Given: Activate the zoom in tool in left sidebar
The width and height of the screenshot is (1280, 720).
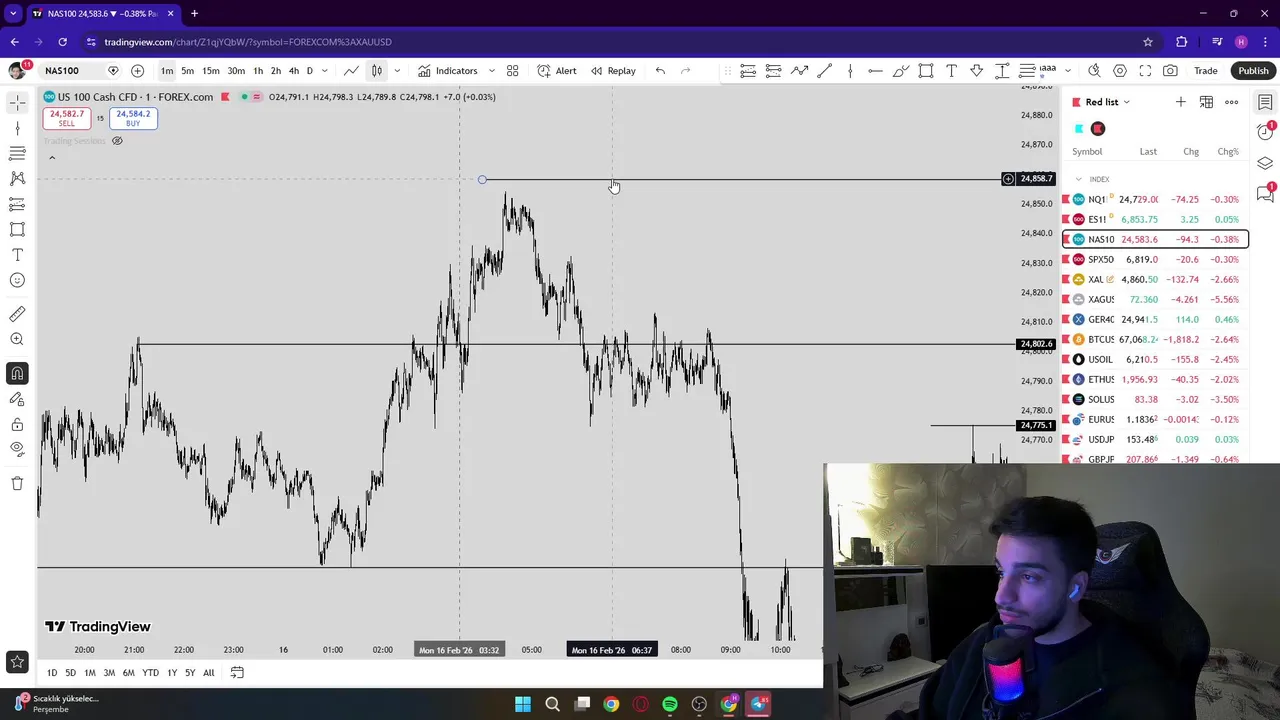Looking at the screenshot, I should [17, 339].
